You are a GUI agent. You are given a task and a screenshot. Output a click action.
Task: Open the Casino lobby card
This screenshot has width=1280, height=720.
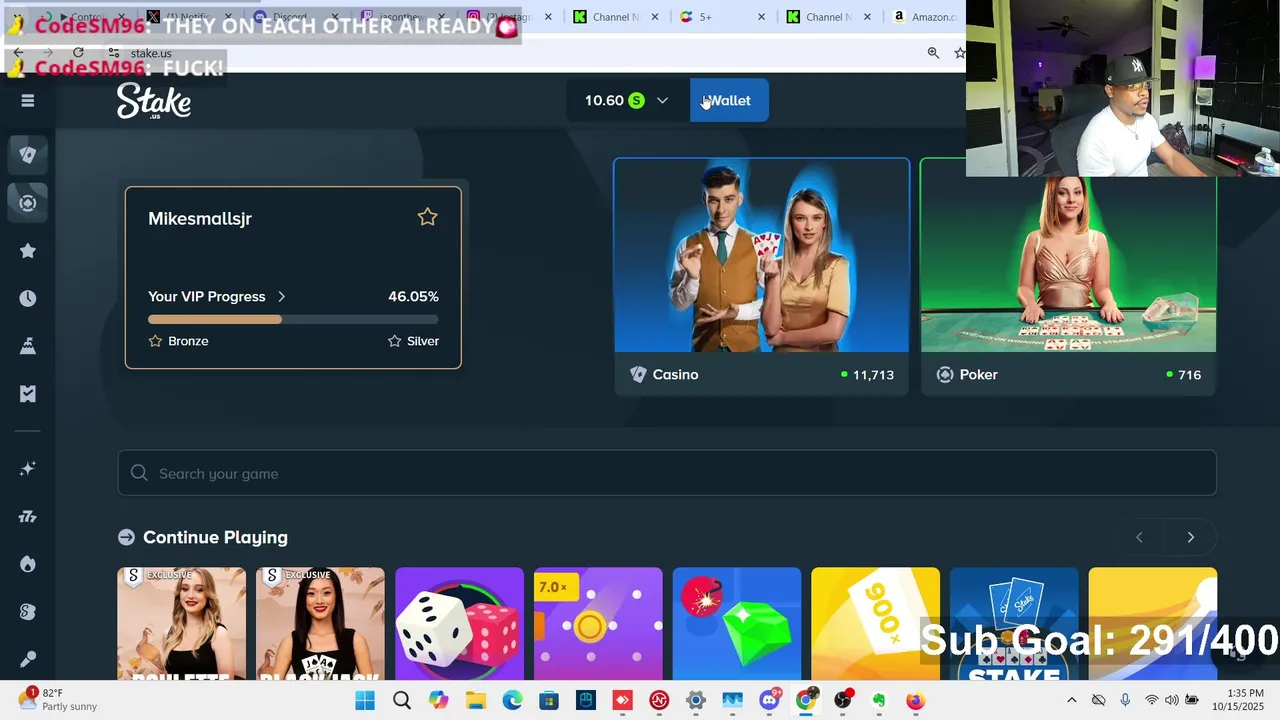[x=762, y=276]
